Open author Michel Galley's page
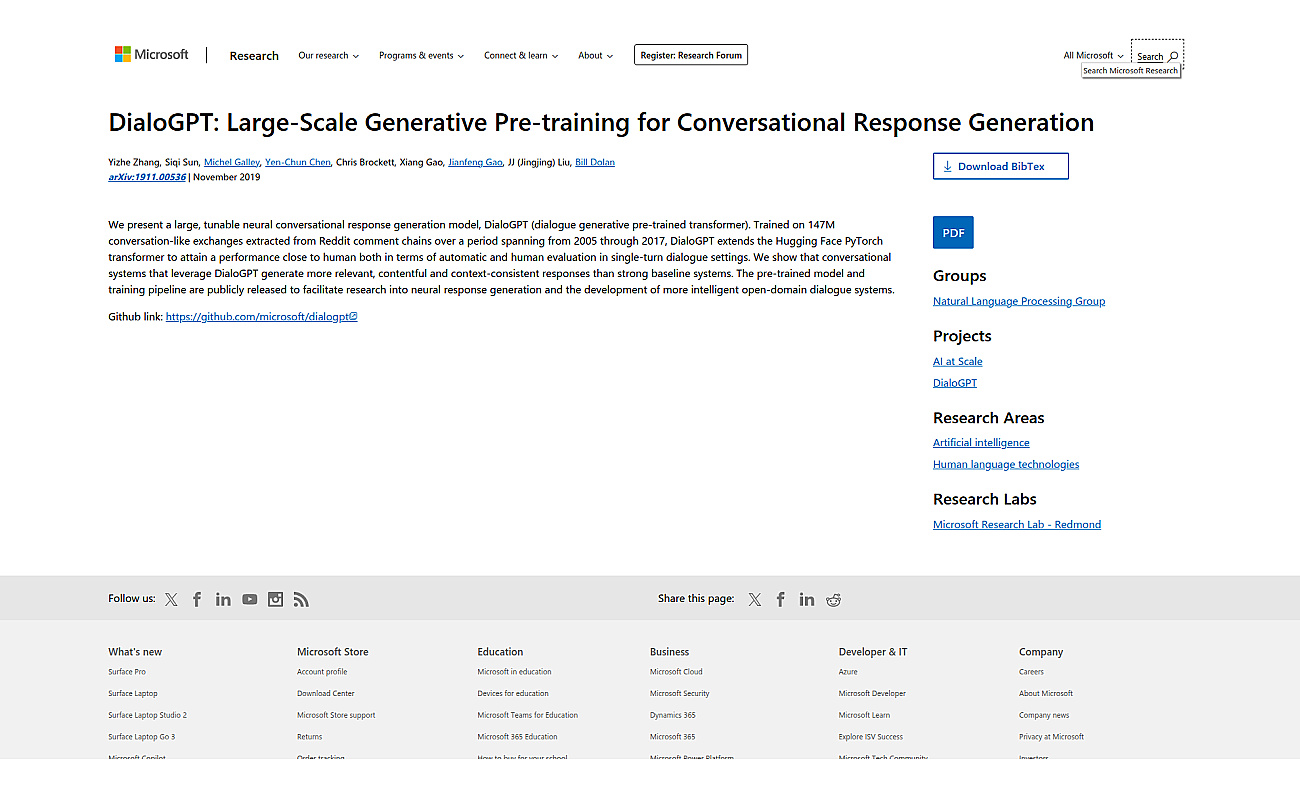 232,162
